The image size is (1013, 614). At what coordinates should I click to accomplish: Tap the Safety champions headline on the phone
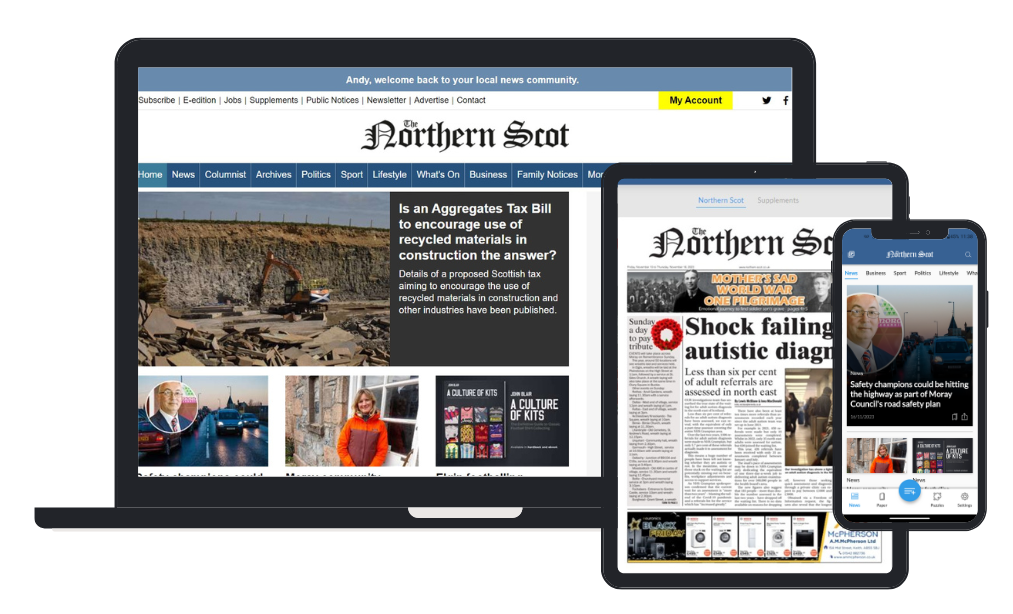coord(909,394)
